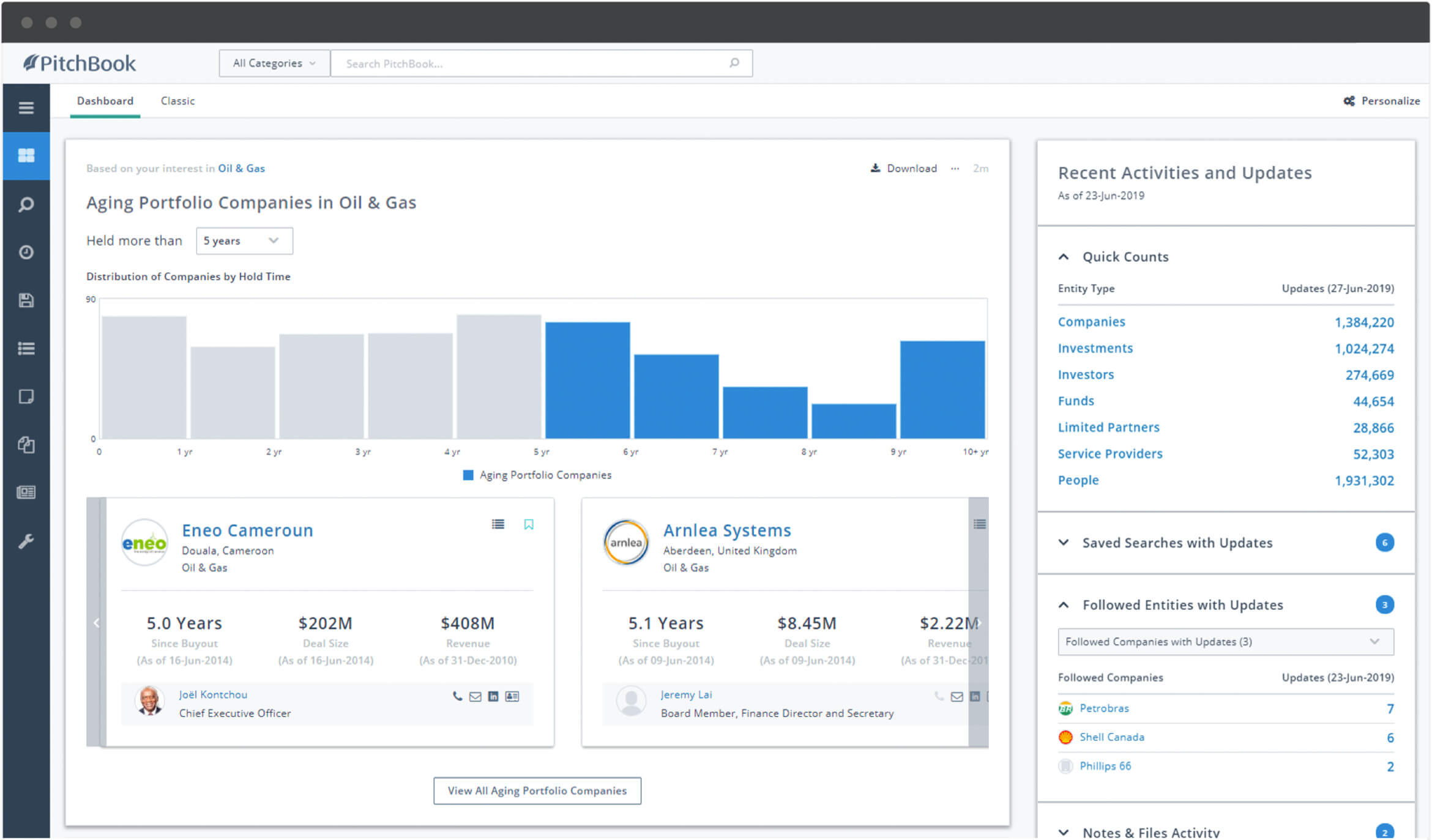Open the wrench tools icon in the sidebar

[26, 541]
